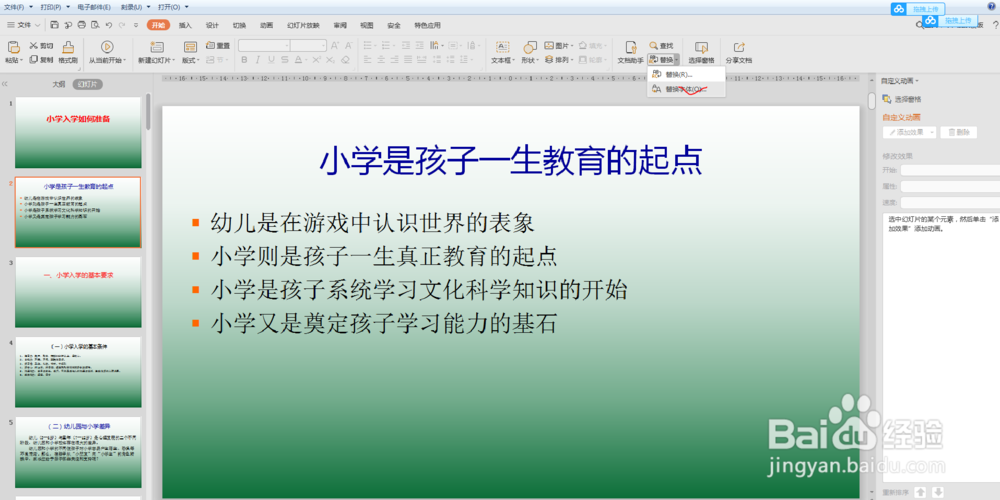Viewport: 1000px width, 500px height.
Task: Switch to the Slides (幻灯片) view pill
Action: [87, 84]
